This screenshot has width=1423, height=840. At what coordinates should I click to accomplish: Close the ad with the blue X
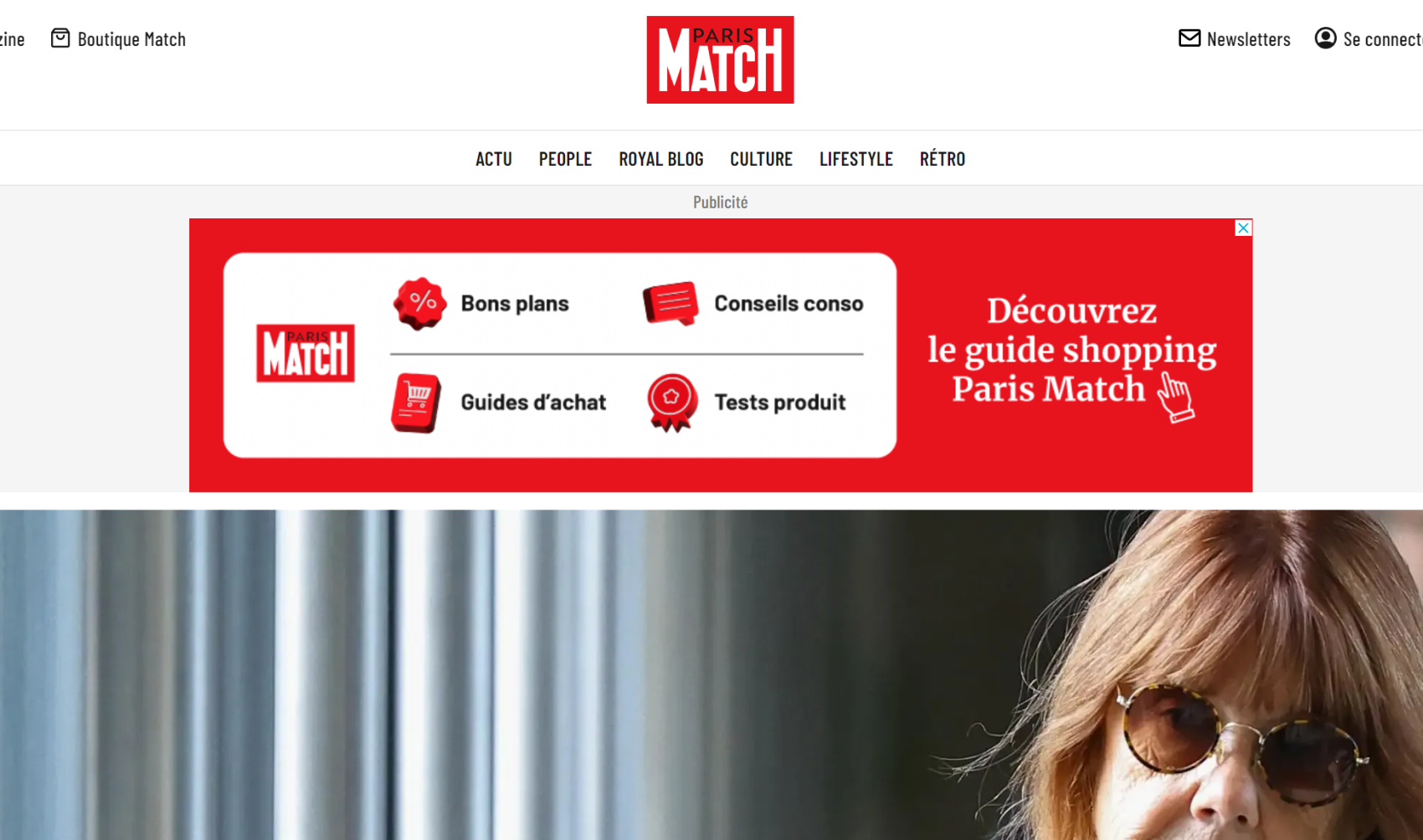pos(1243,228)
